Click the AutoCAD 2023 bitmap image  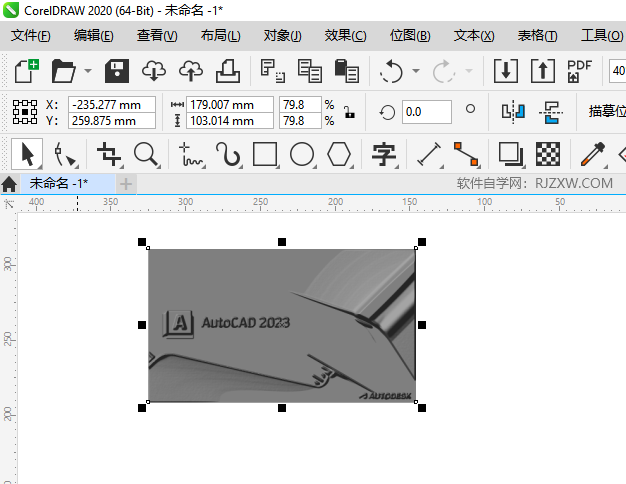pyautogui.click(x=282, y=325)
